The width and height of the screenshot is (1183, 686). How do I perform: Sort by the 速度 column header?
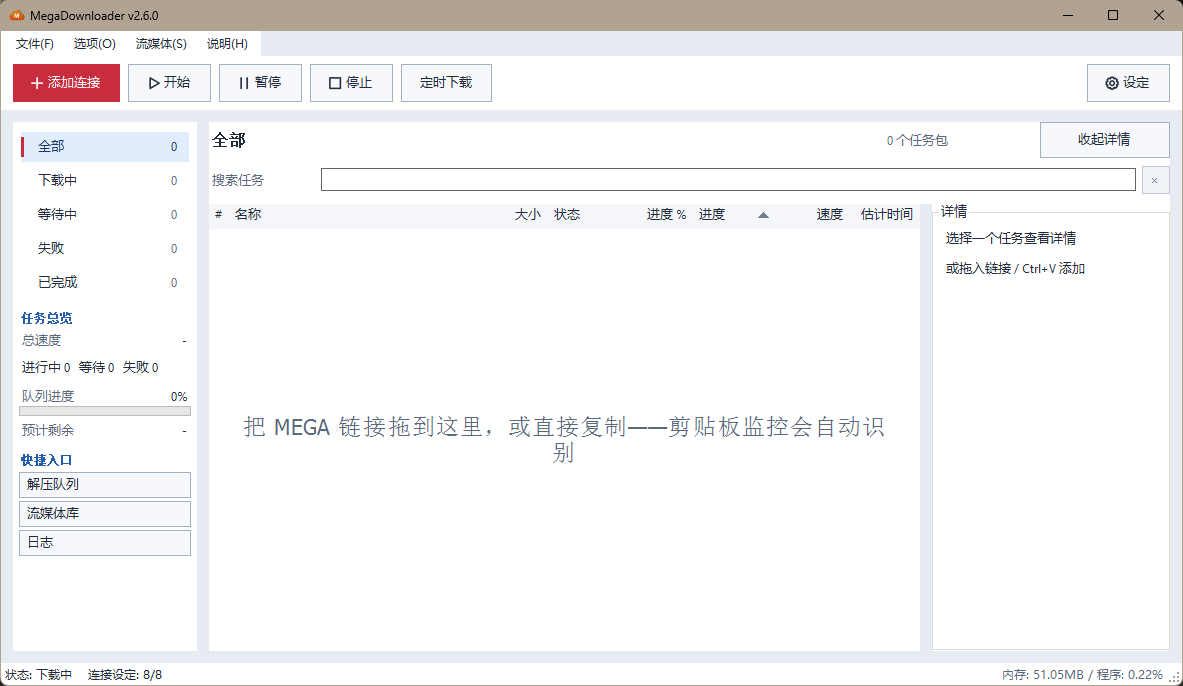(x=829, y=214)
